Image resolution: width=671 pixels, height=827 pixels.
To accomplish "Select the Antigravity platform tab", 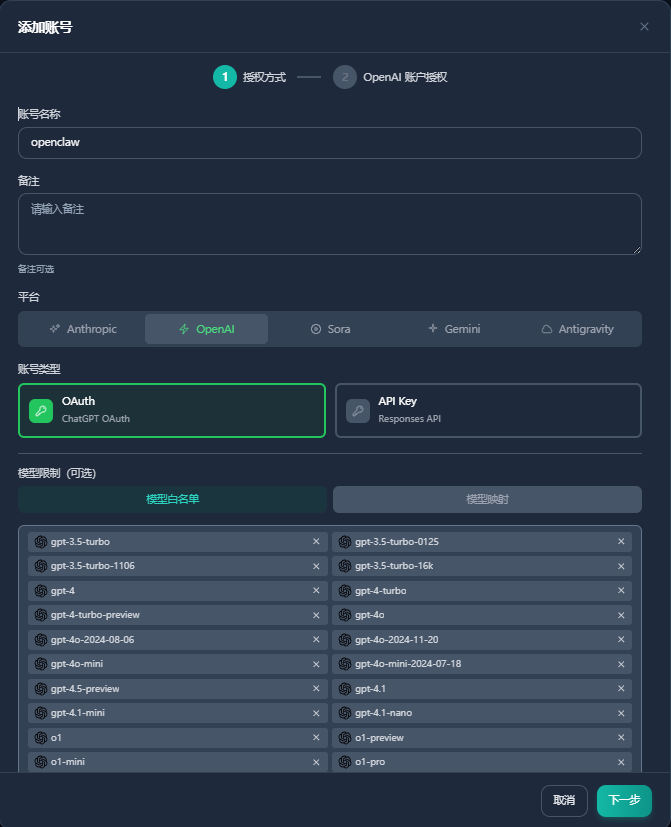I will tap(577, 329).
